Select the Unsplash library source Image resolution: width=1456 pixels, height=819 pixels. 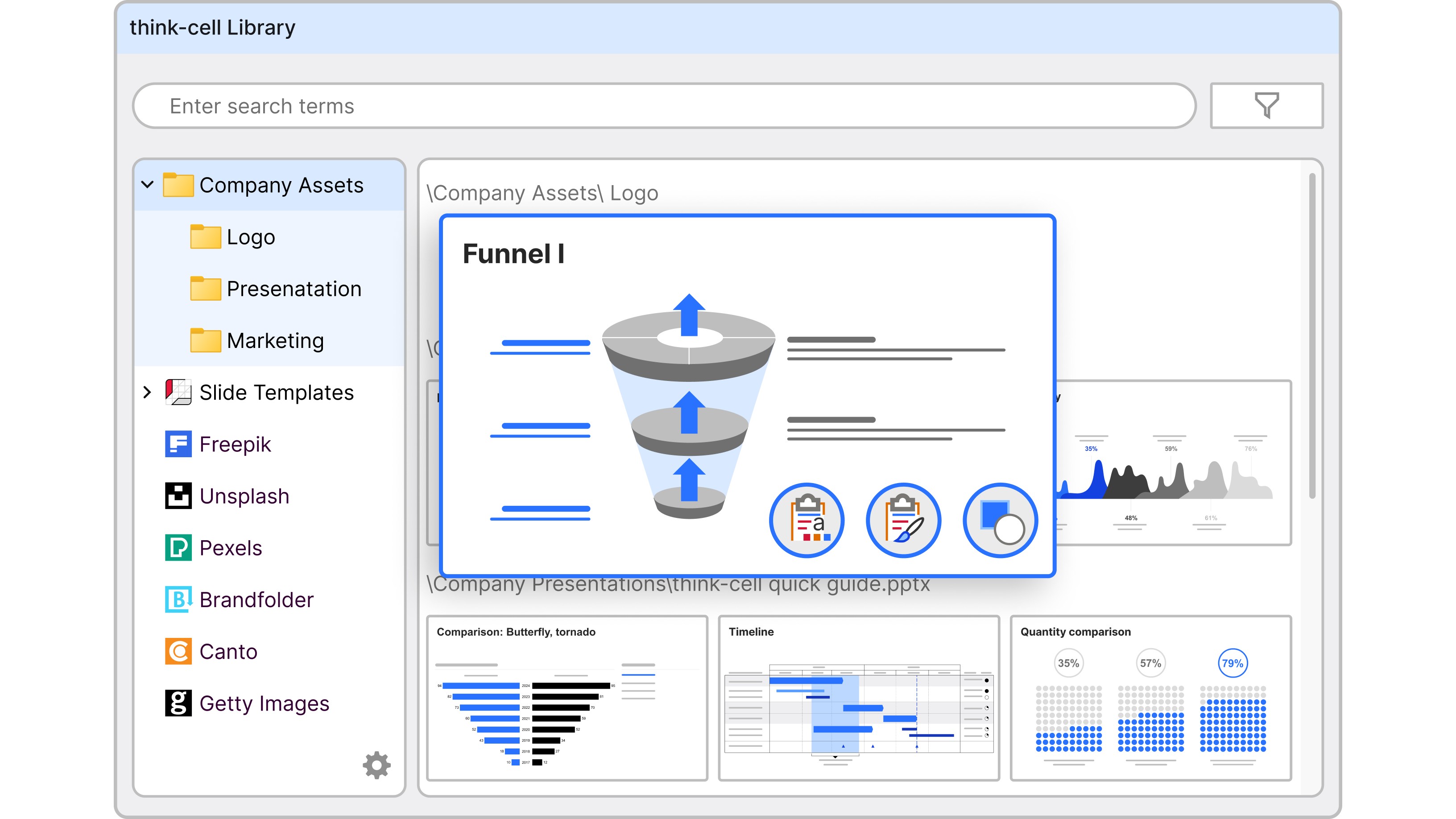(x=244, y=496)
